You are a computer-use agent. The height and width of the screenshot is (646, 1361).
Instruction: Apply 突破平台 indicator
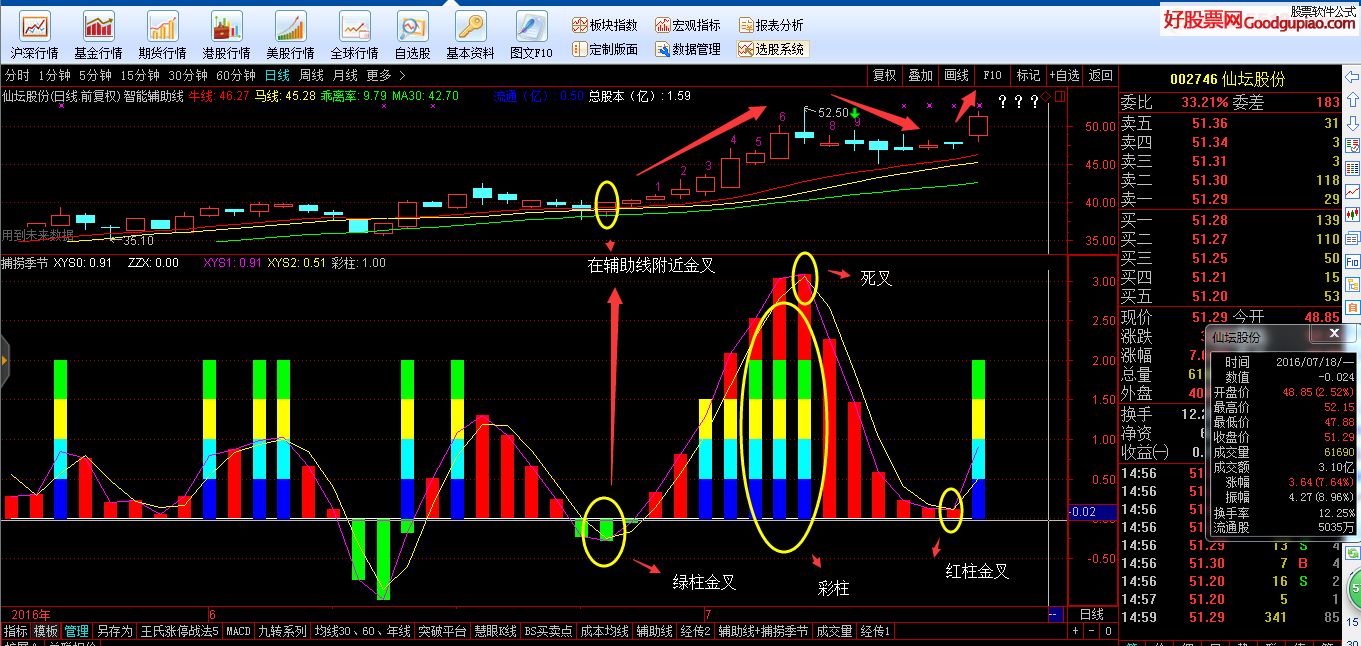(443, 631)
